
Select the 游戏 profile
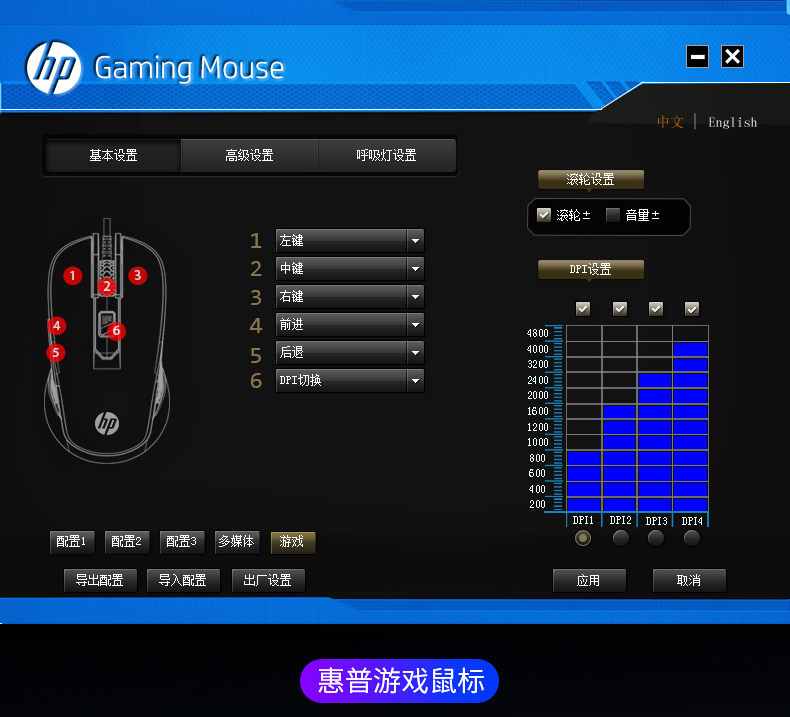(293, 542)
